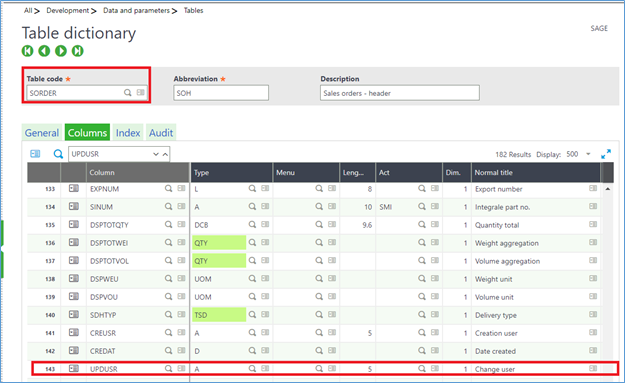Open the Index tab

click(128, 133)
